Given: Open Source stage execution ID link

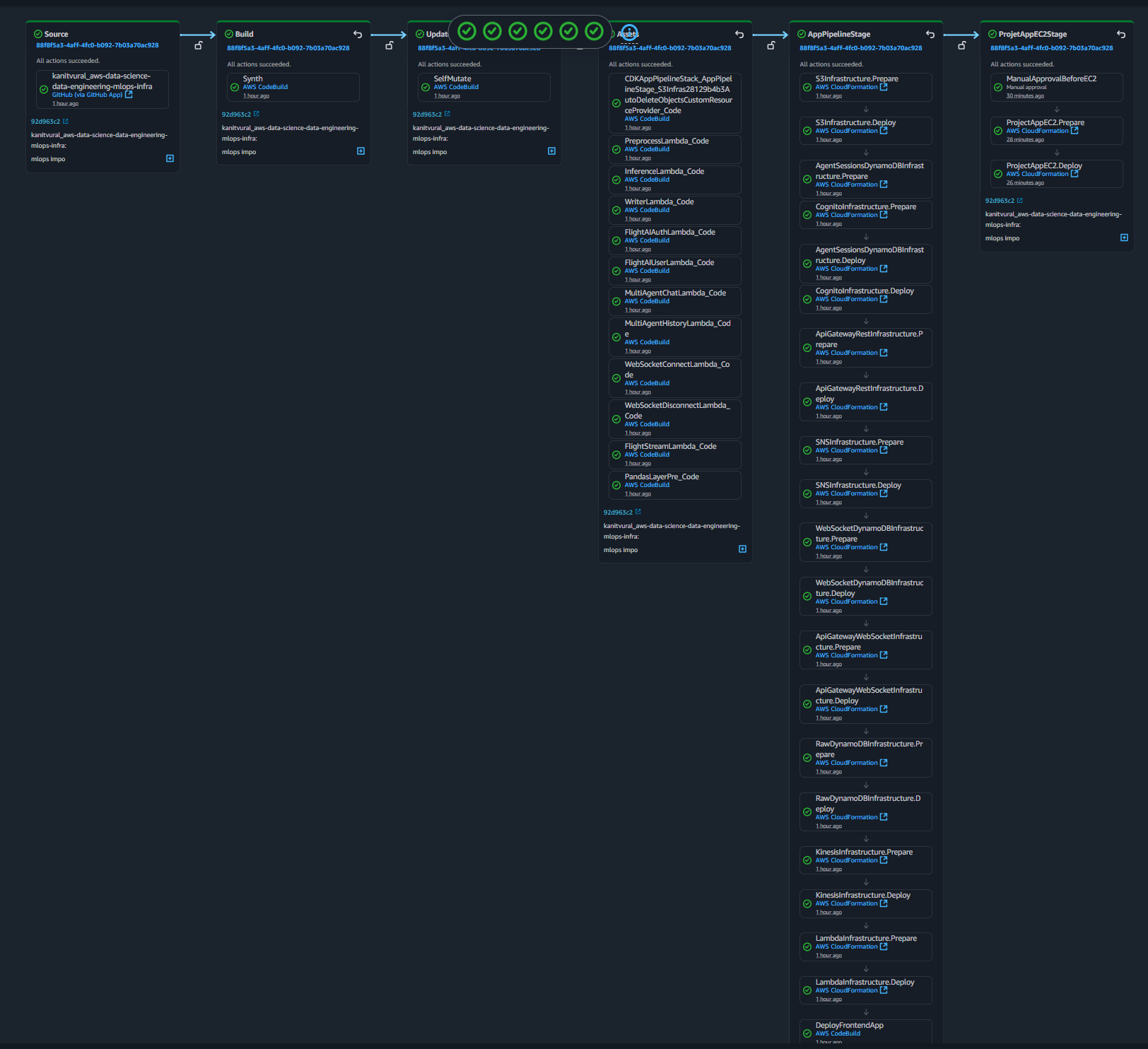Looking at the screenshot, I should pyautogui.click(x=98, y=45).
